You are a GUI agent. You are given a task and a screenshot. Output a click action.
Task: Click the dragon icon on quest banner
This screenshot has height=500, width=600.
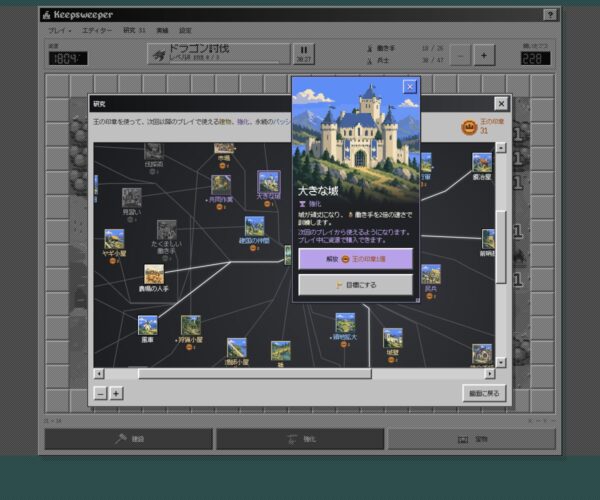coord(159,55)
